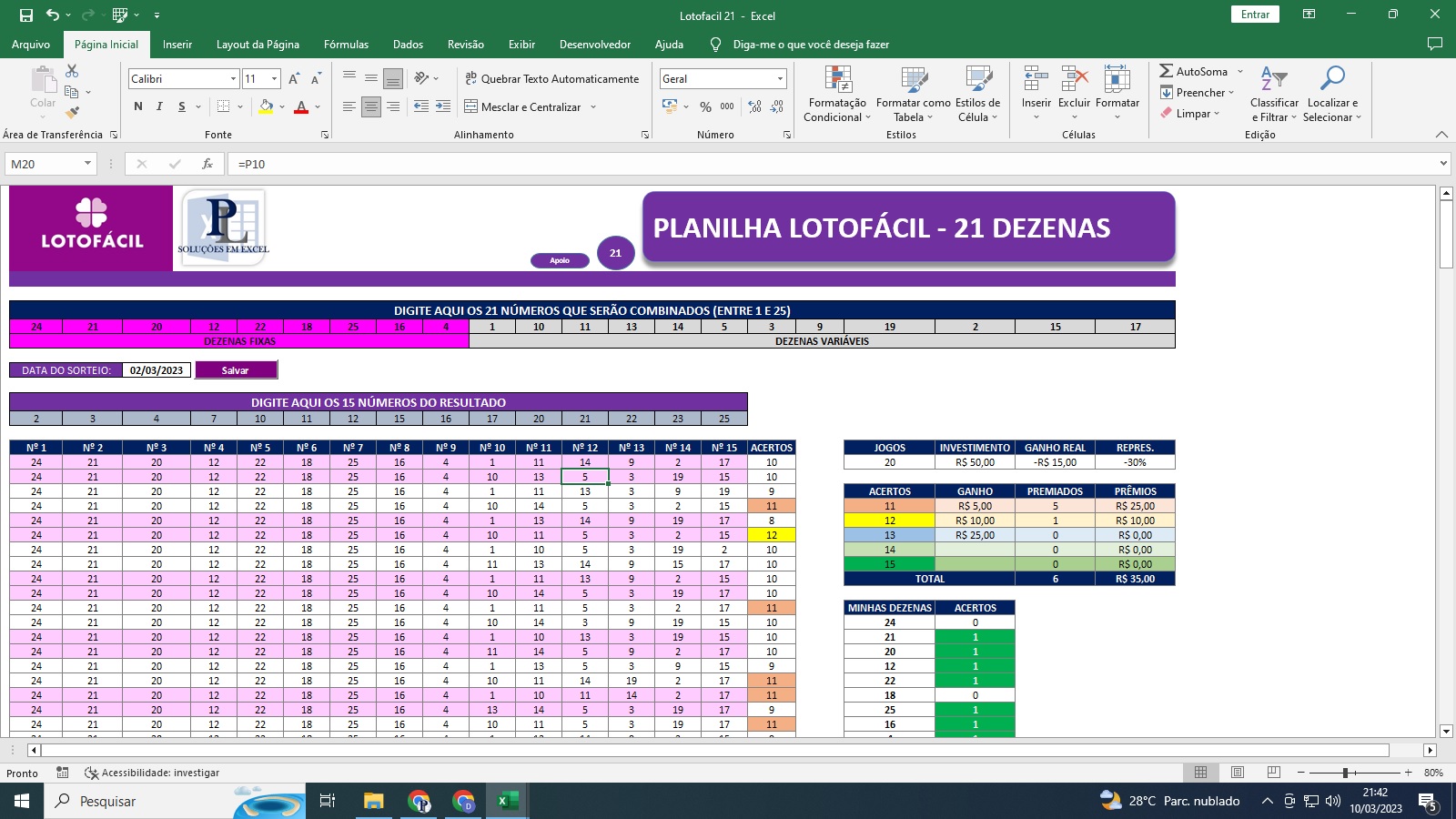Click the purple Salvar button
This screenshot has height=819, width=1456.
236,370
